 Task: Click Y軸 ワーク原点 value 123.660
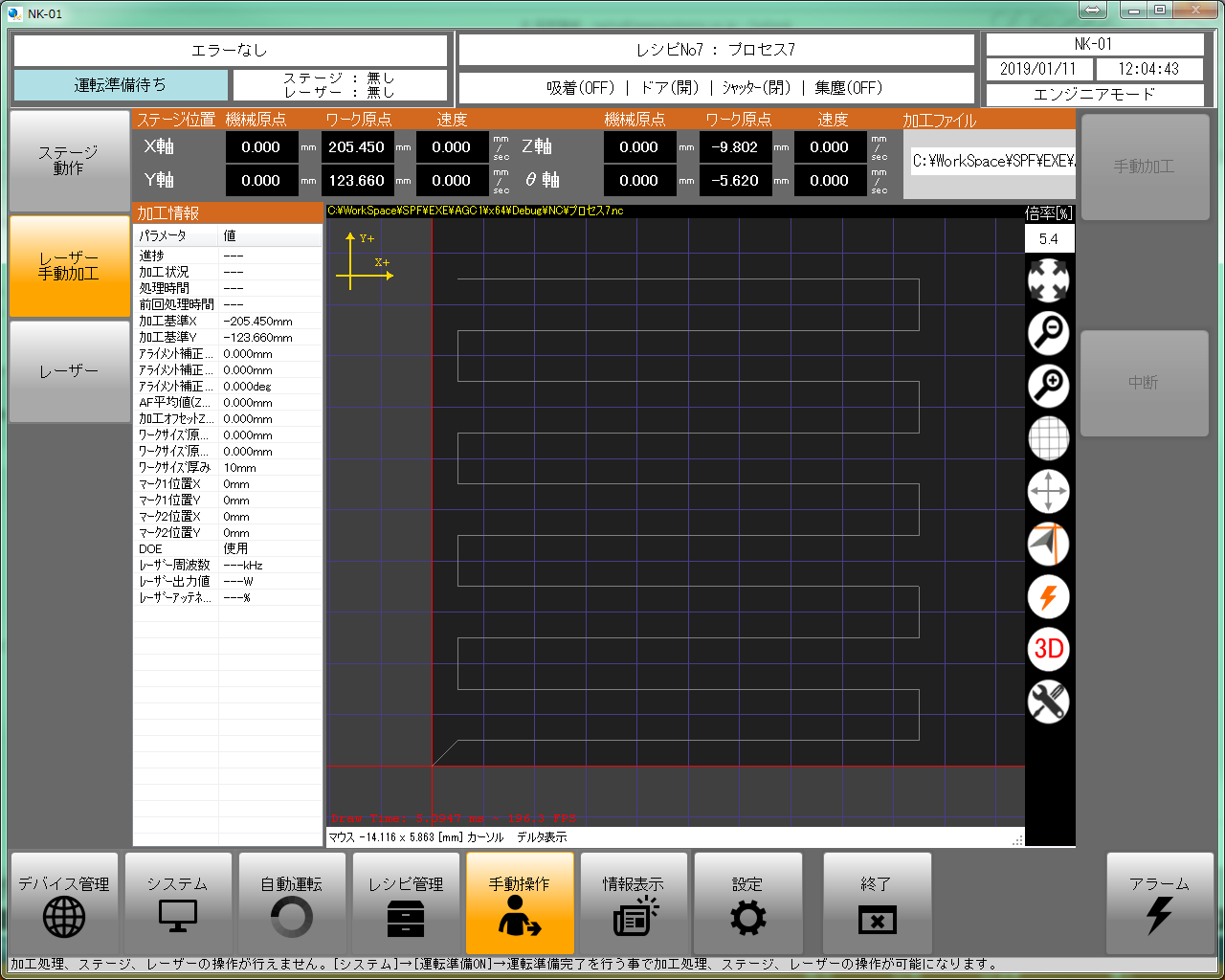356,181
